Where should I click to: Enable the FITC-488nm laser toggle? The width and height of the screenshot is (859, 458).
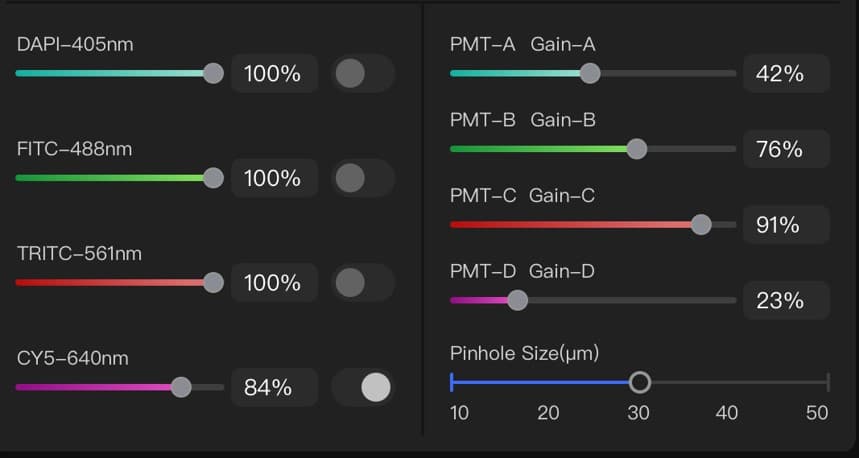click(362, 178)
